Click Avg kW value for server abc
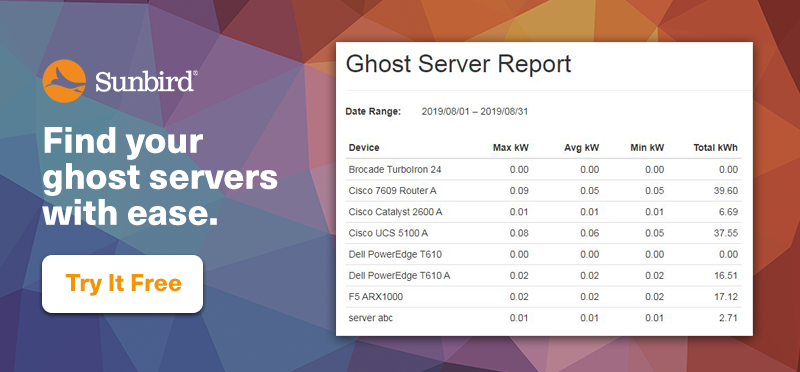800x372 pixels. point(590,318)
